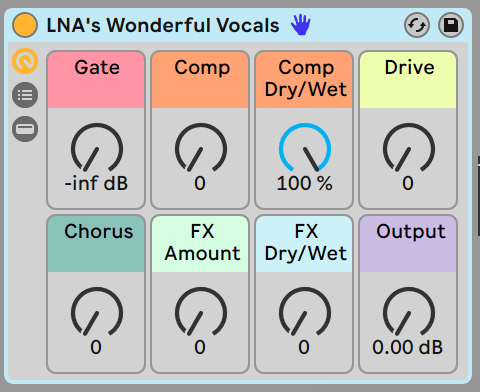The image size is (480, 392).
Task: Select the purple Output macro label
Action: click(408, 244)
